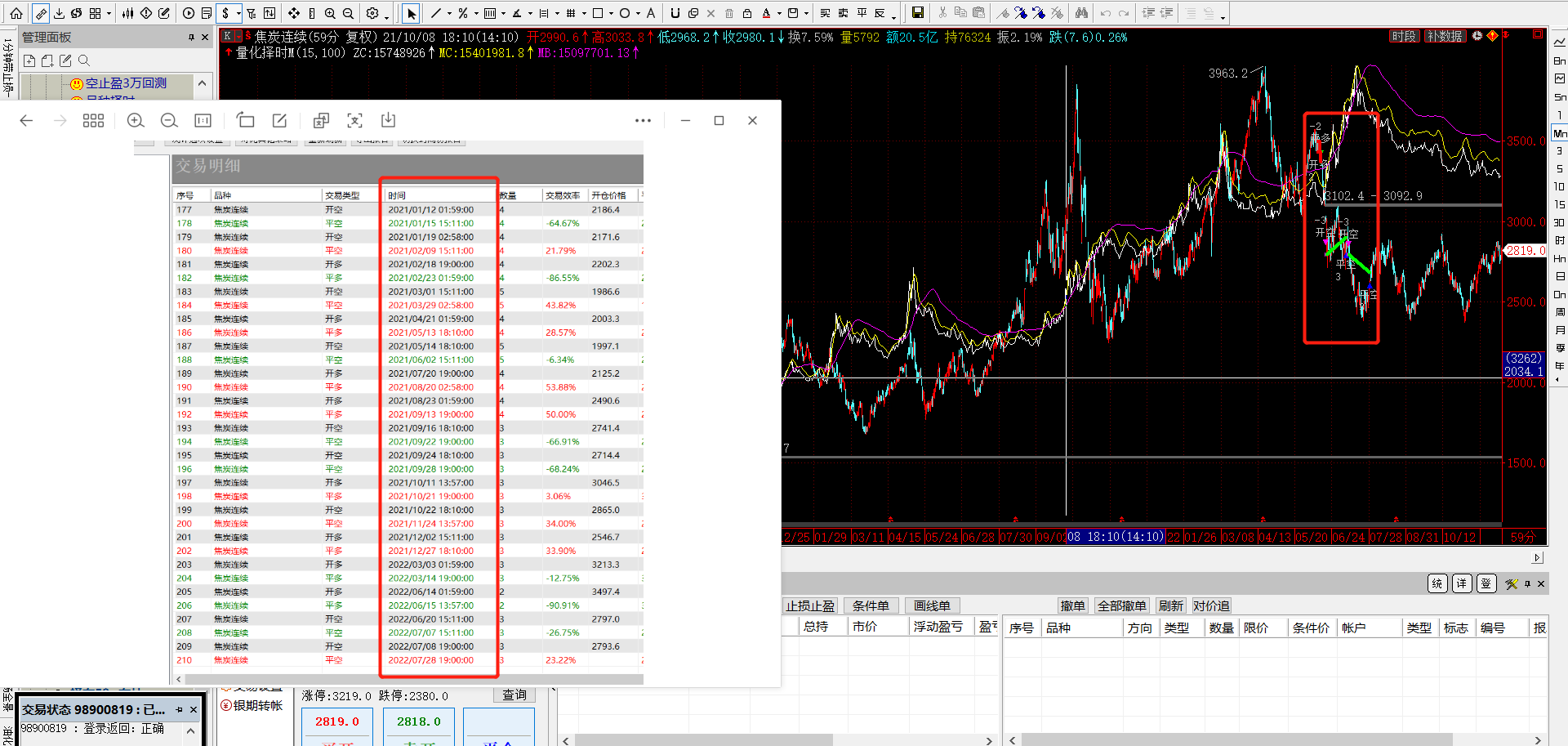Screen dimensions: 1568x746
Task: Select the arrow pointer tool
Action: pyautogui.click(x=412, y=13)
